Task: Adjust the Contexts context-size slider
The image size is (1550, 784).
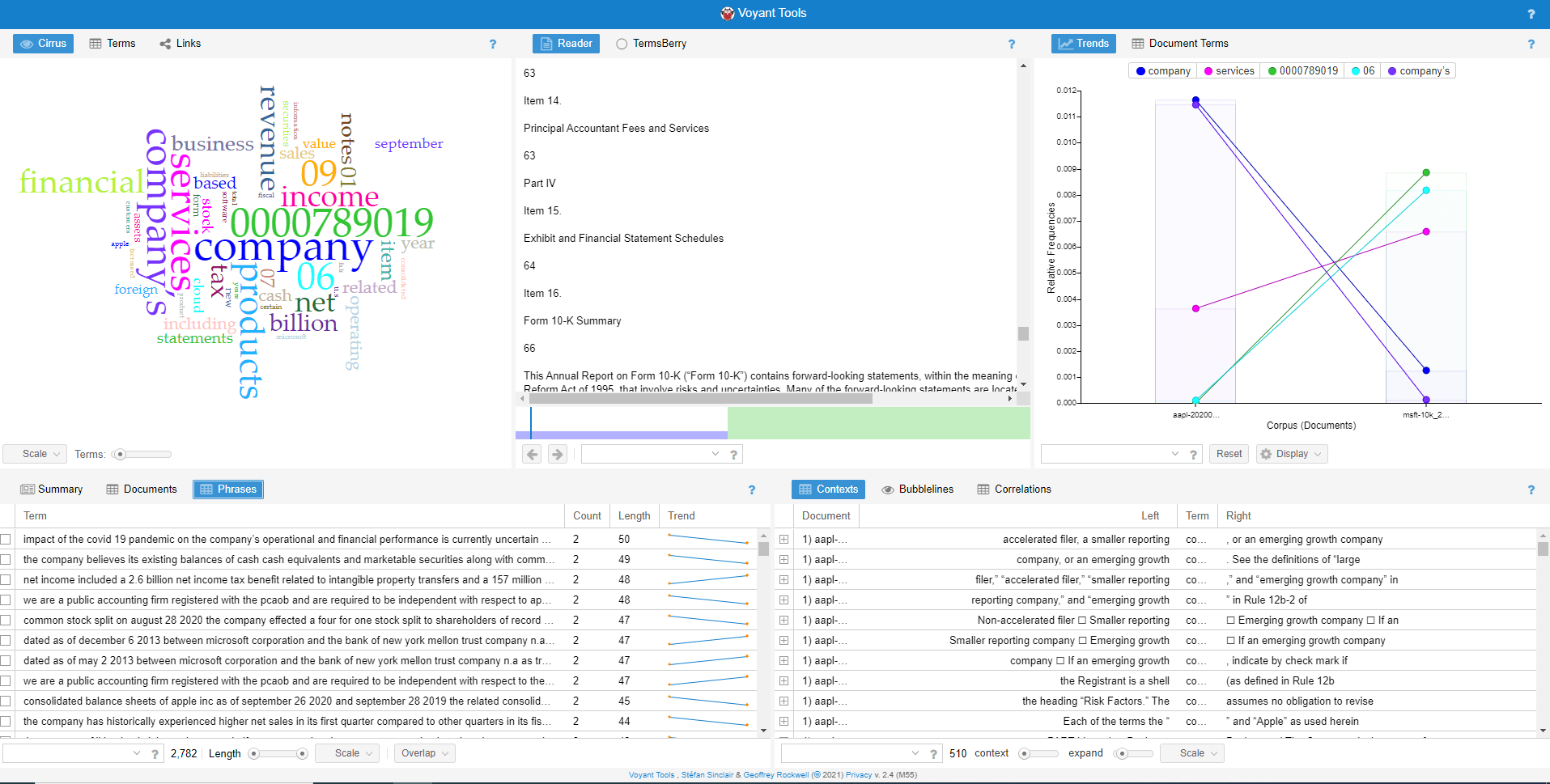Action: click(1038, 754)
